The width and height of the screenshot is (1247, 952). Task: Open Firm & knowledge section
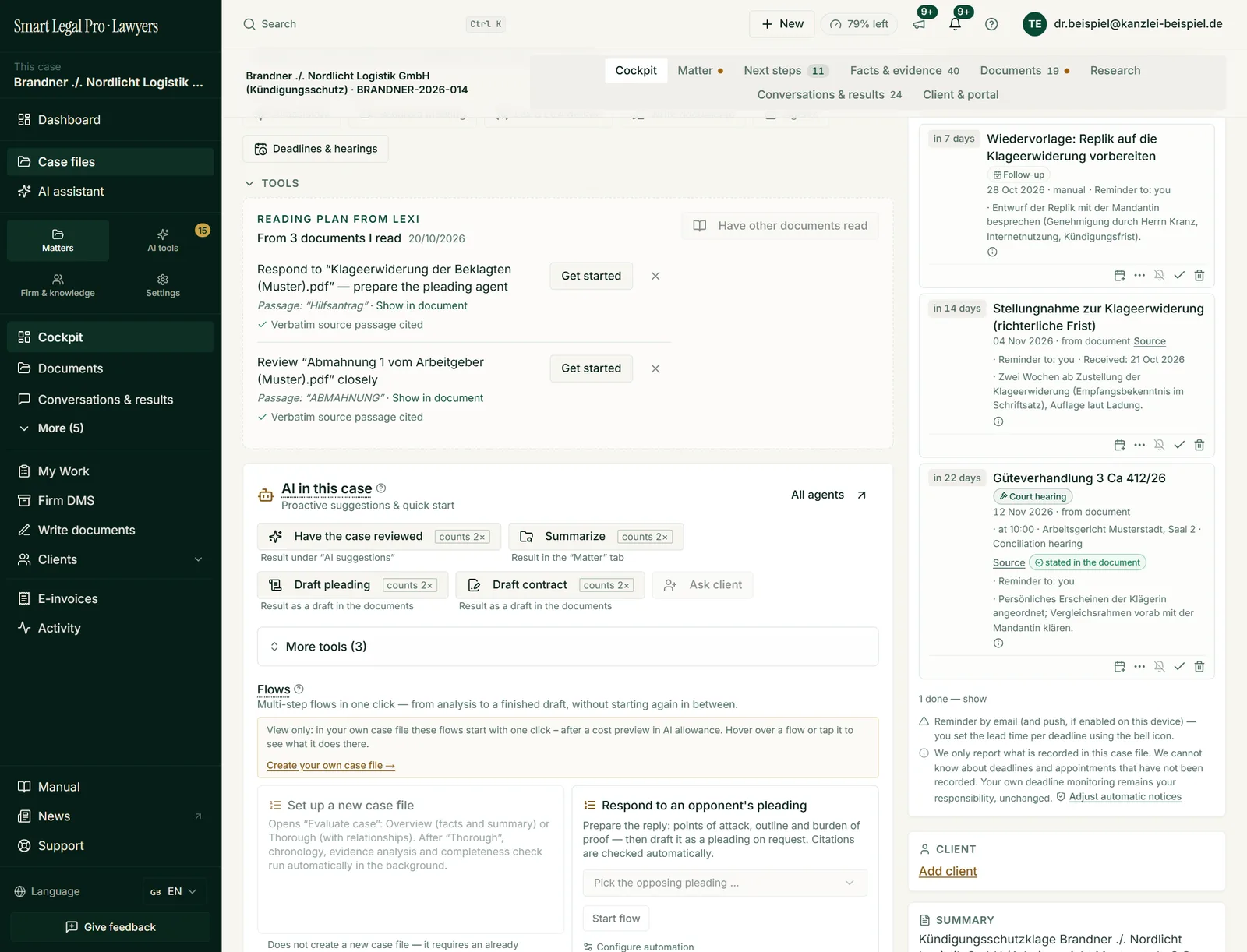[x=58, y=285]
